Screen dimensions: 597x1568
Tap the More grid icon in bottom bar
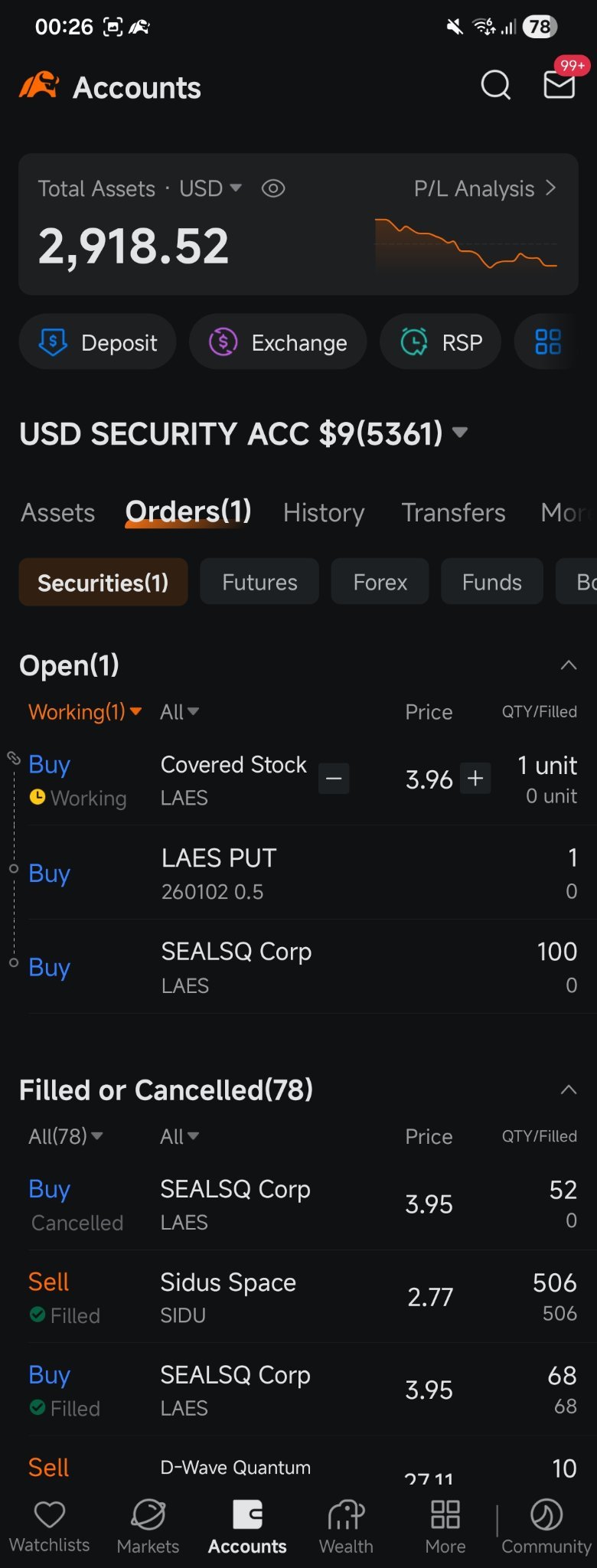pos(445,1514)
